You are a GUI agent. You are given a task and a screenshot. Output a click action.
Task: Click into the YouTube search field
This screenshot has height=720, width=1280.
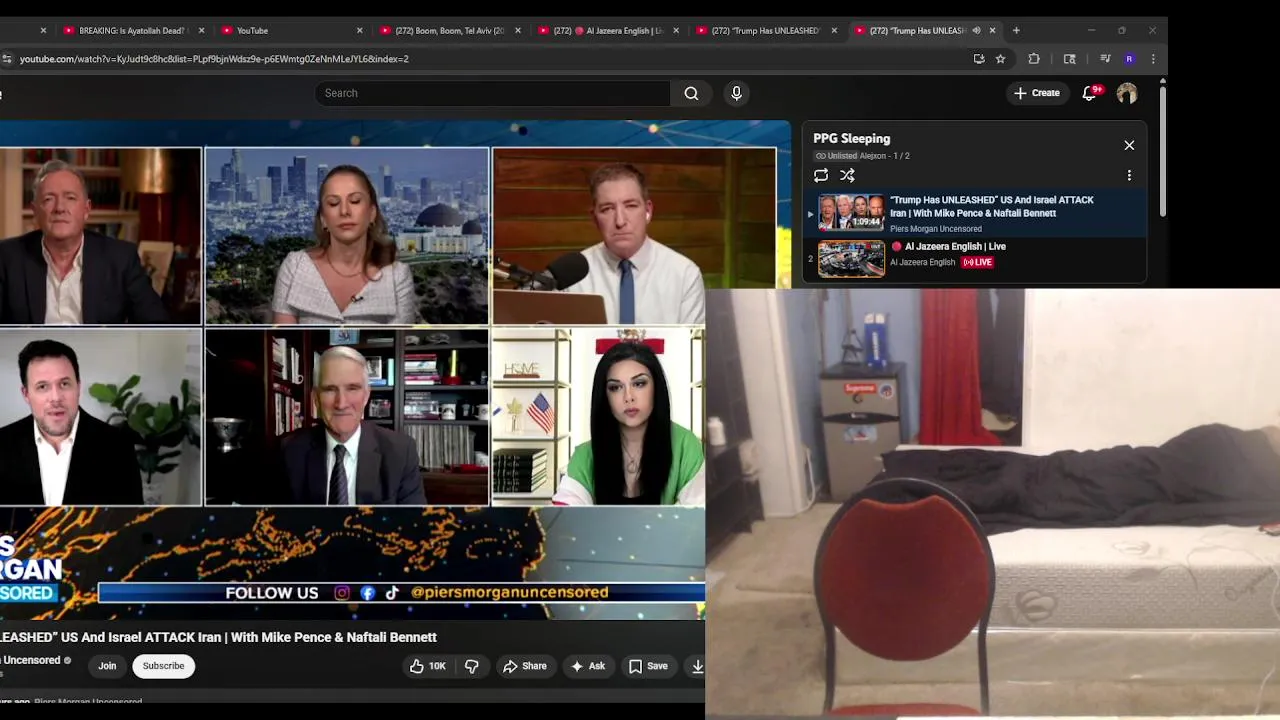(x=492, y=93)
